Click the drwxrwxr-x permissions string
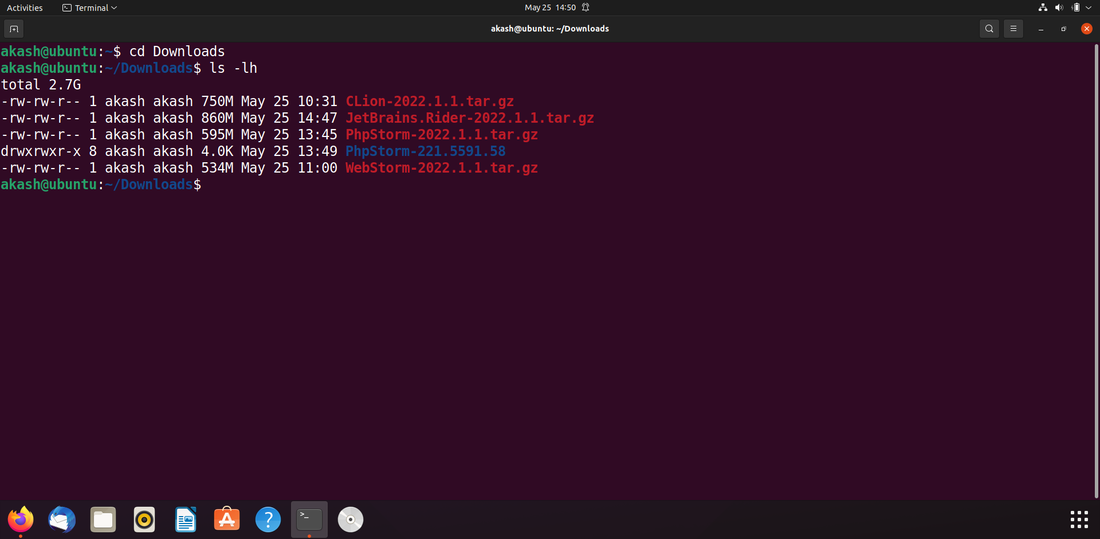Image resolution: width=1100 pixels, height=539 pixels. 41,152
